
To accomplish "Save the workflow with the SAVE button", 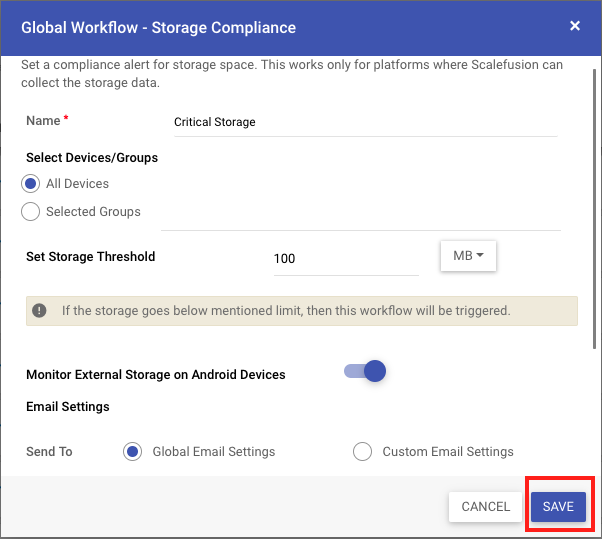I will point(558,507).
